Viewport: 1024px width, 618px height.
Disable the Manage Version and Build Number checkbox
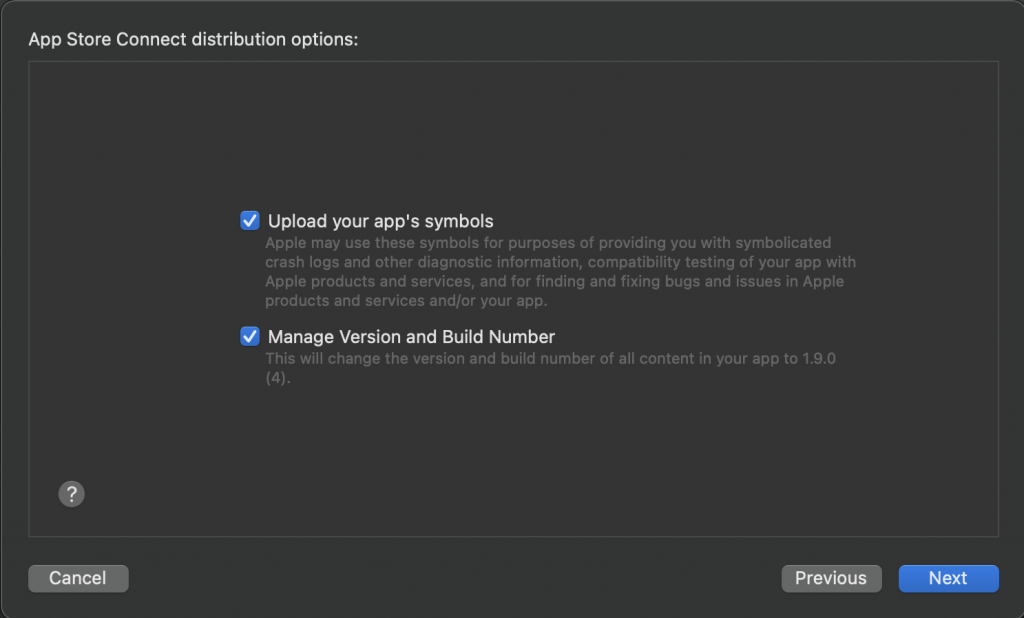(250, 337)
